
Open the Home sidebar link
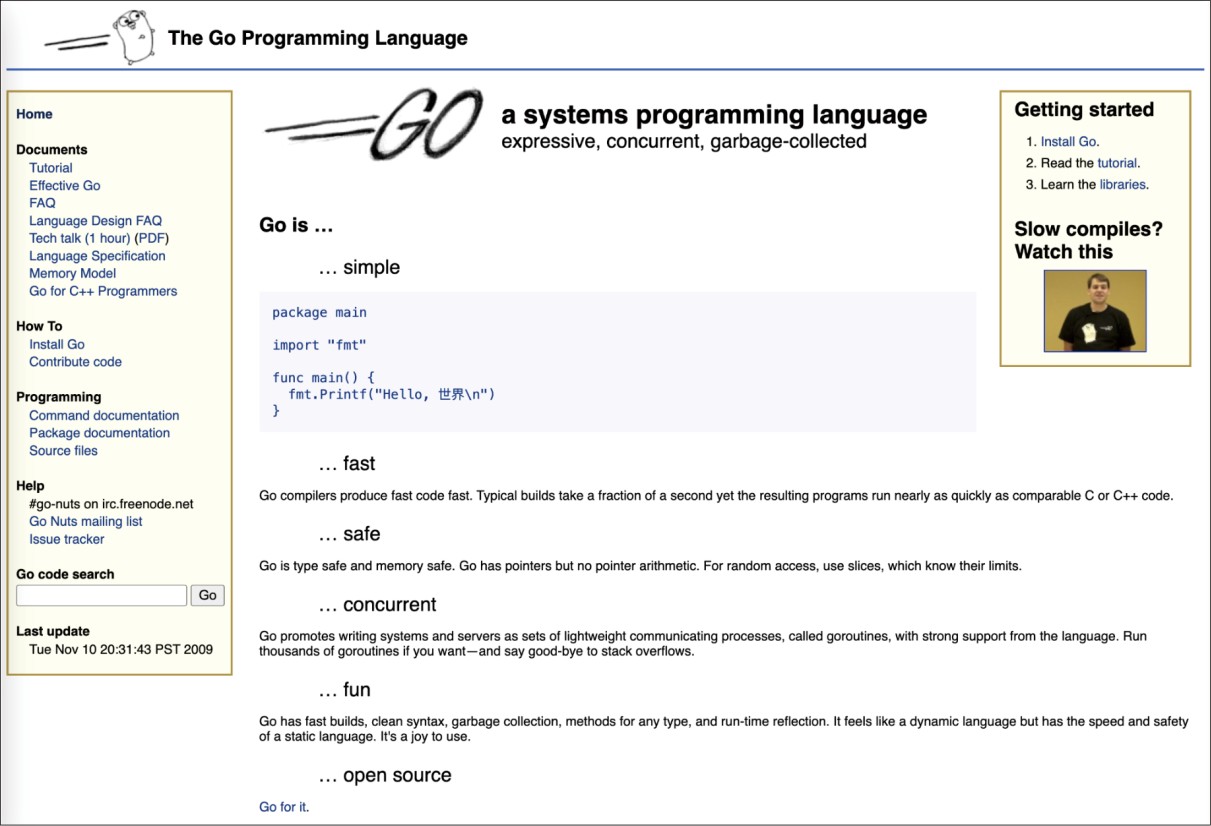[34, 114]
